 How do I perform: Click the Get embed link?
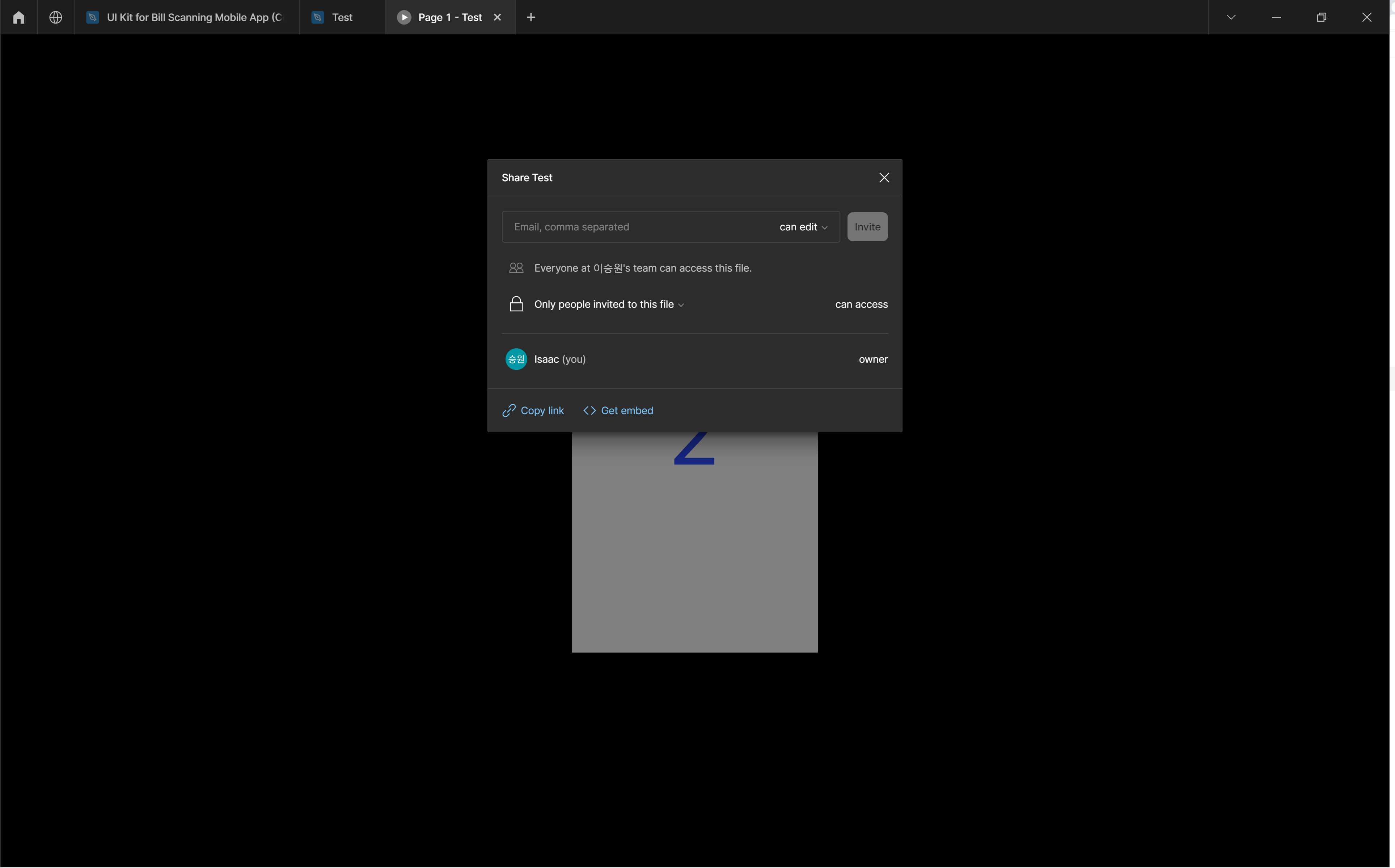click(x=618, y=410)
